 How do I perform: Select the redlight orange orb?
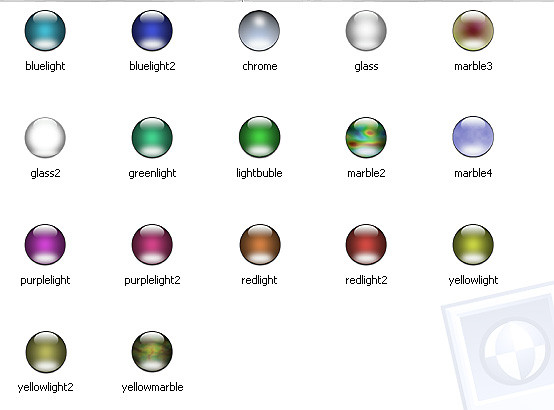(260, 244)
